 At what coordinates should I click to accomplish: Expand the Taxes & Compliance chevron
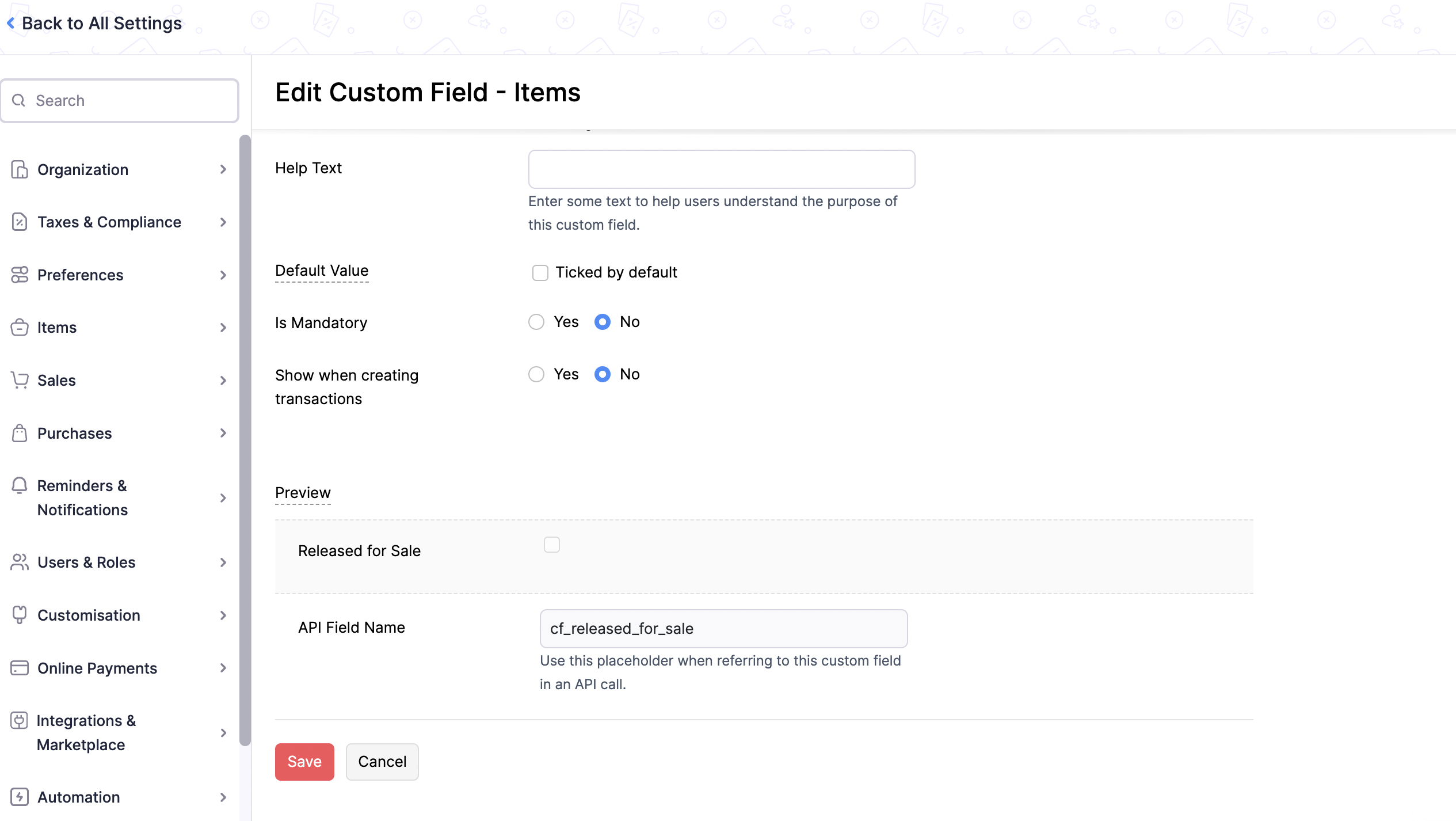[223, 222]
